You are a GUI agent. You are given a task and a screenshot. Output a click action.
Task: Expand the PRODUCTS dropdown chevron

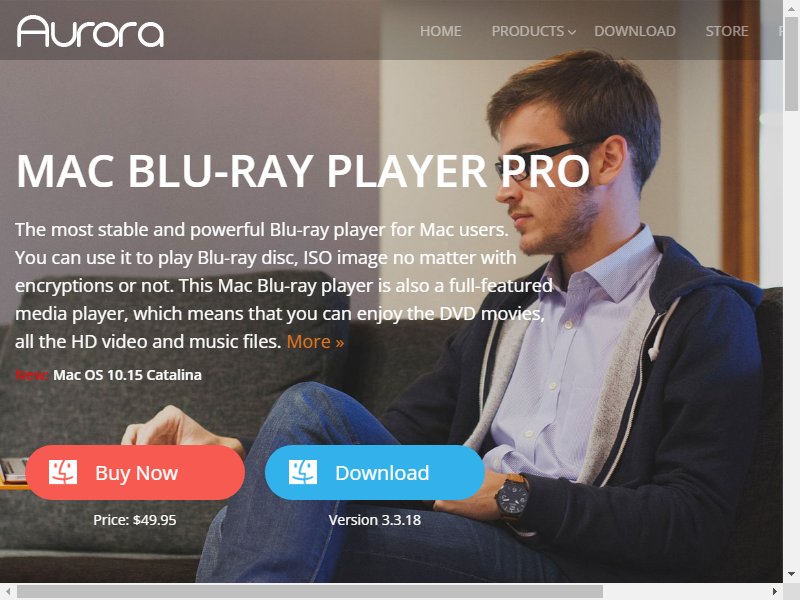coord(572,32)
